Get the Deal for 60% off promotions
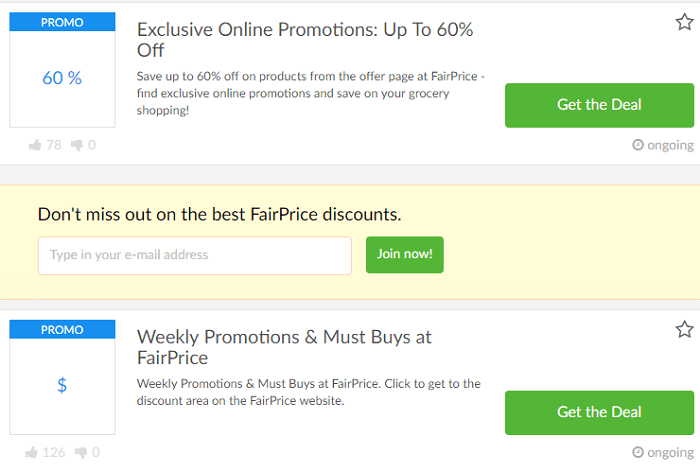The image size is (700, 472). click(599, 105)
